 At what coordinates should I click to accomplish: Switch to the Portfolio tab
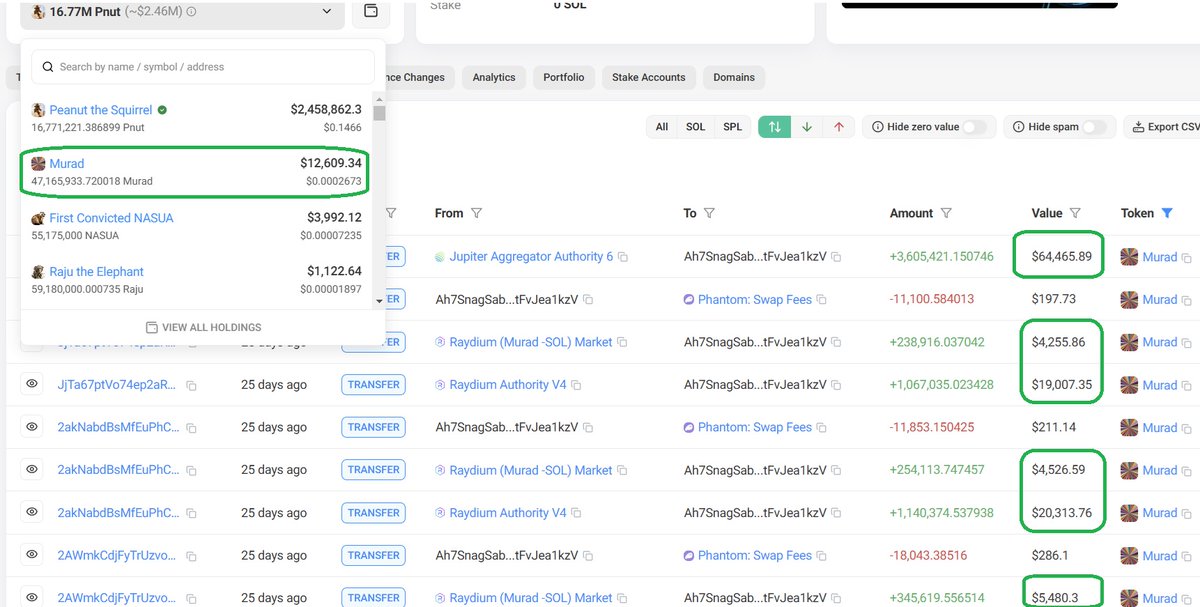click(x=564, y=77)
